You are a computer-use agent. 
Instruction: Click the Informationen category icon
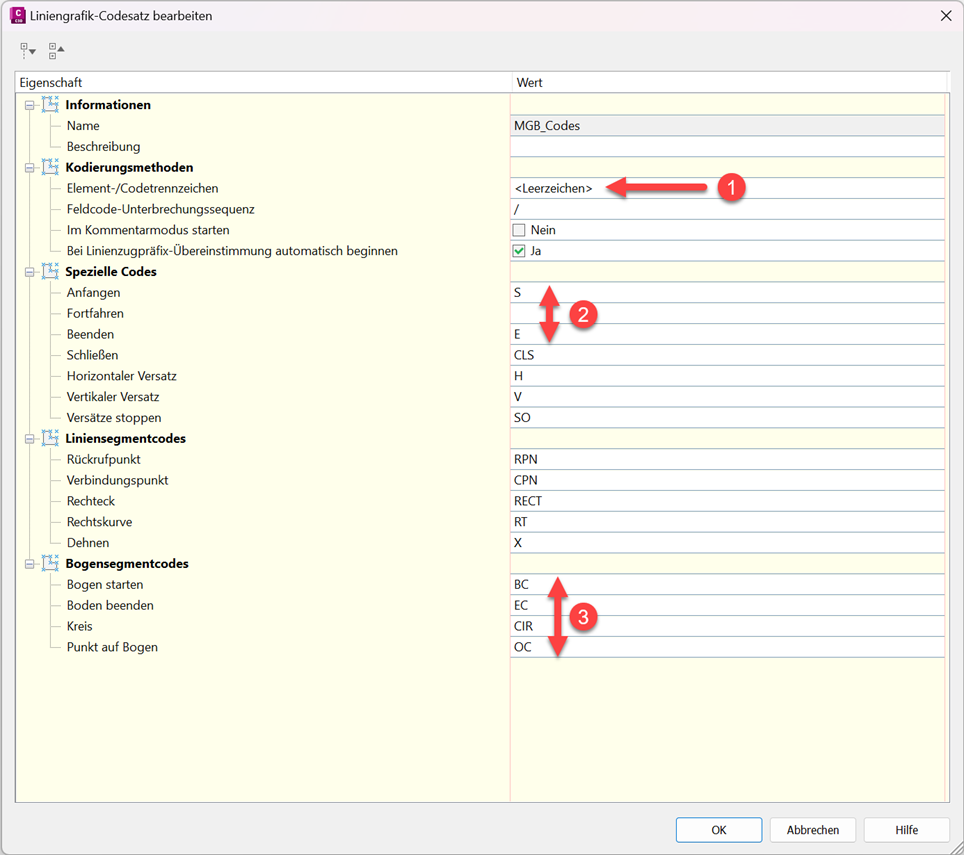[x=50, y=105]
